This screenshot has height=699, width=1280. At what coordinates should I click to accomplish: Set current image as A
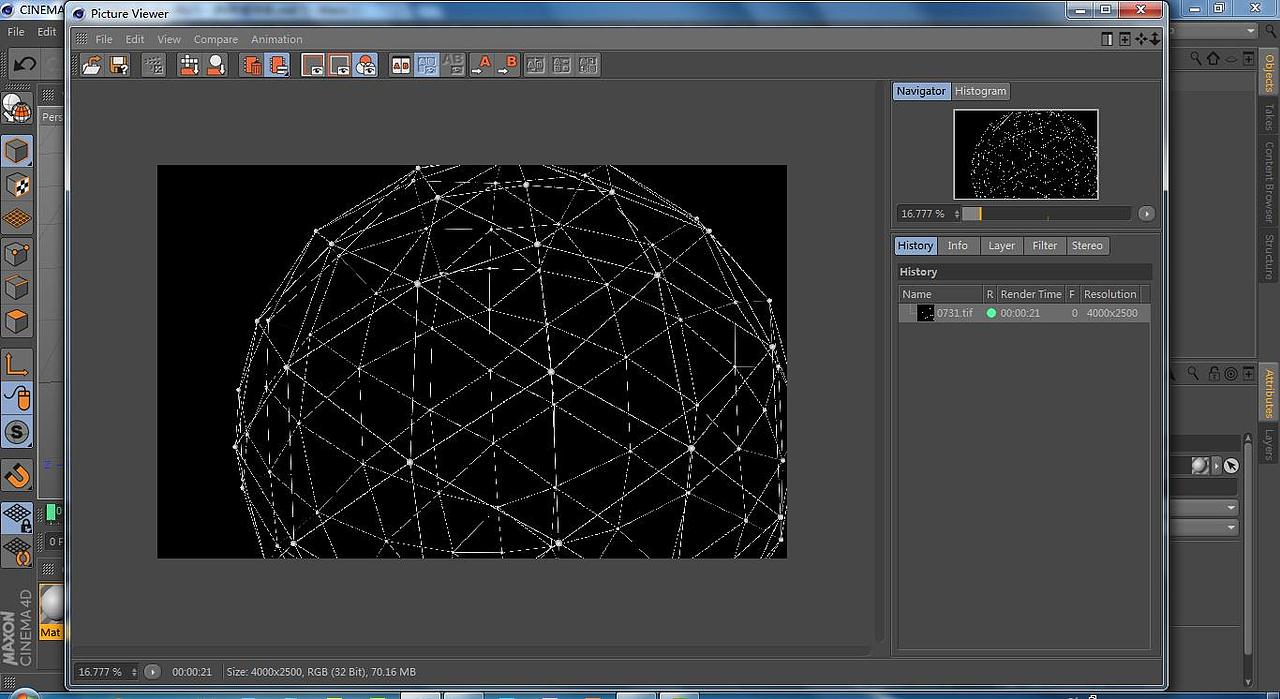pyautogui.click(x=481, y=65)
